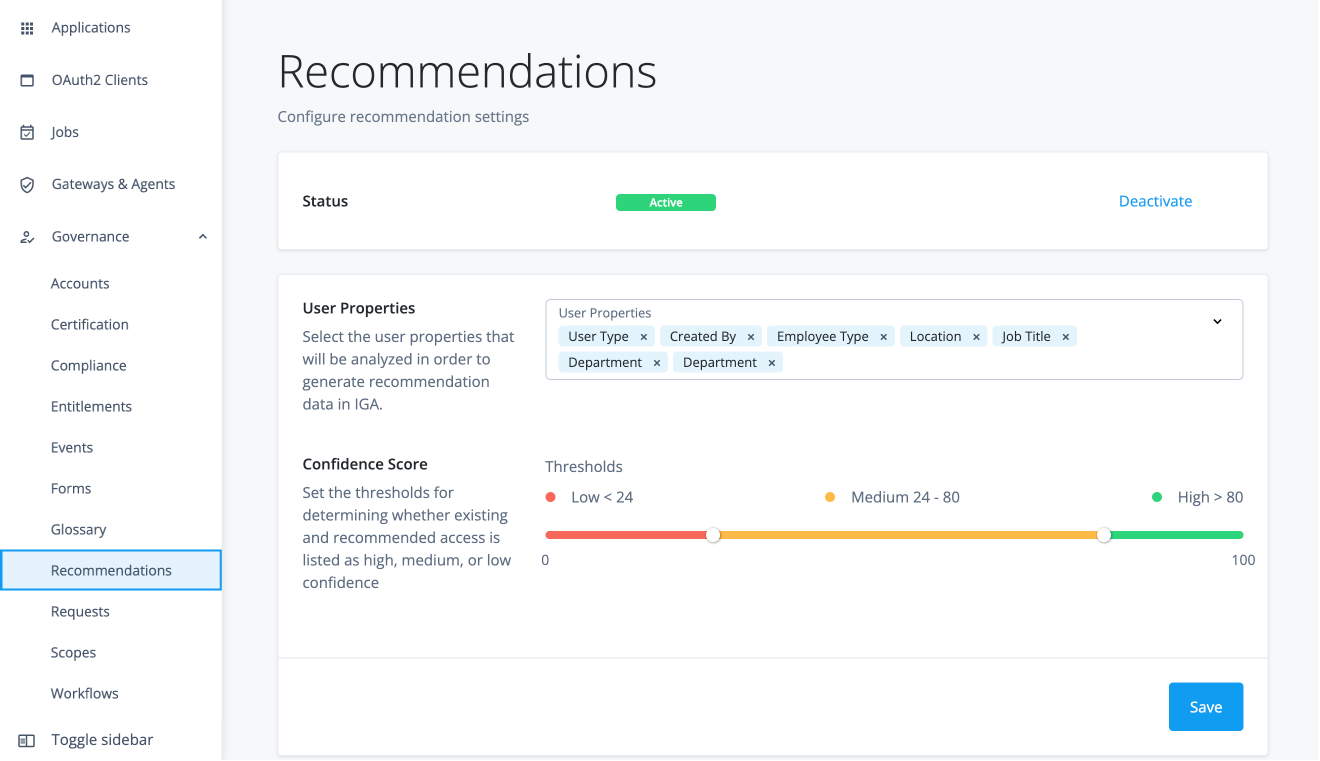The image size is (1320, 761).
Task: Click the Deactivate link
Action: 1155,201
